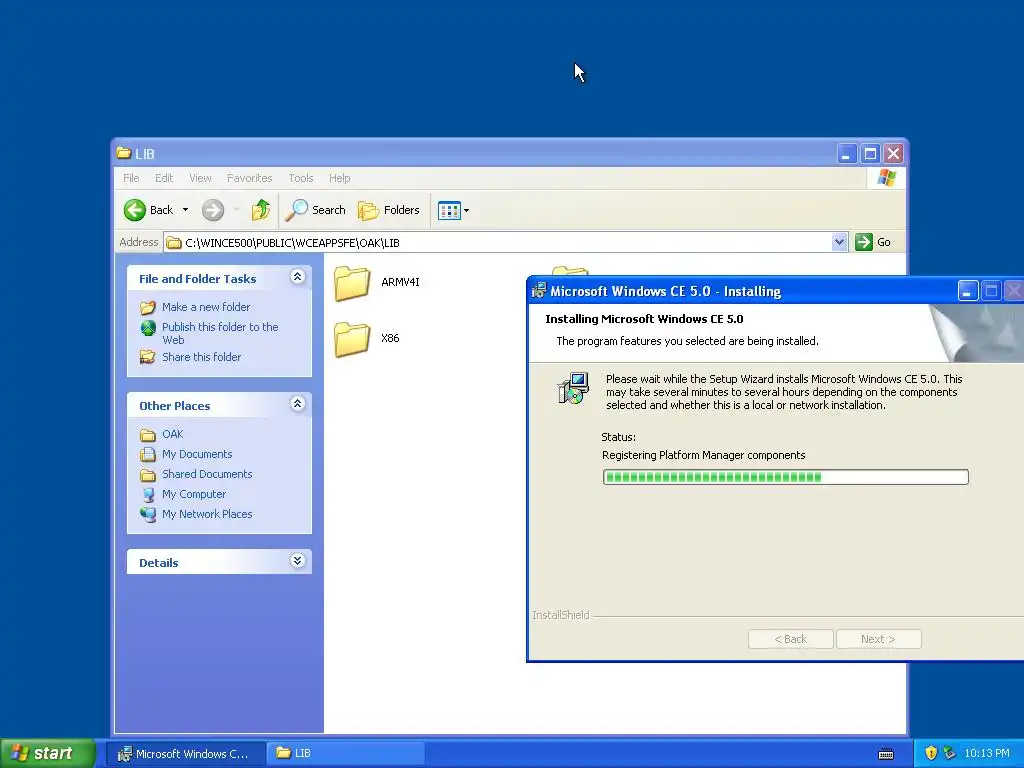Toggle the Folders pane view
The height and width of the screenshot is (768, 1024).
point(389,210)
